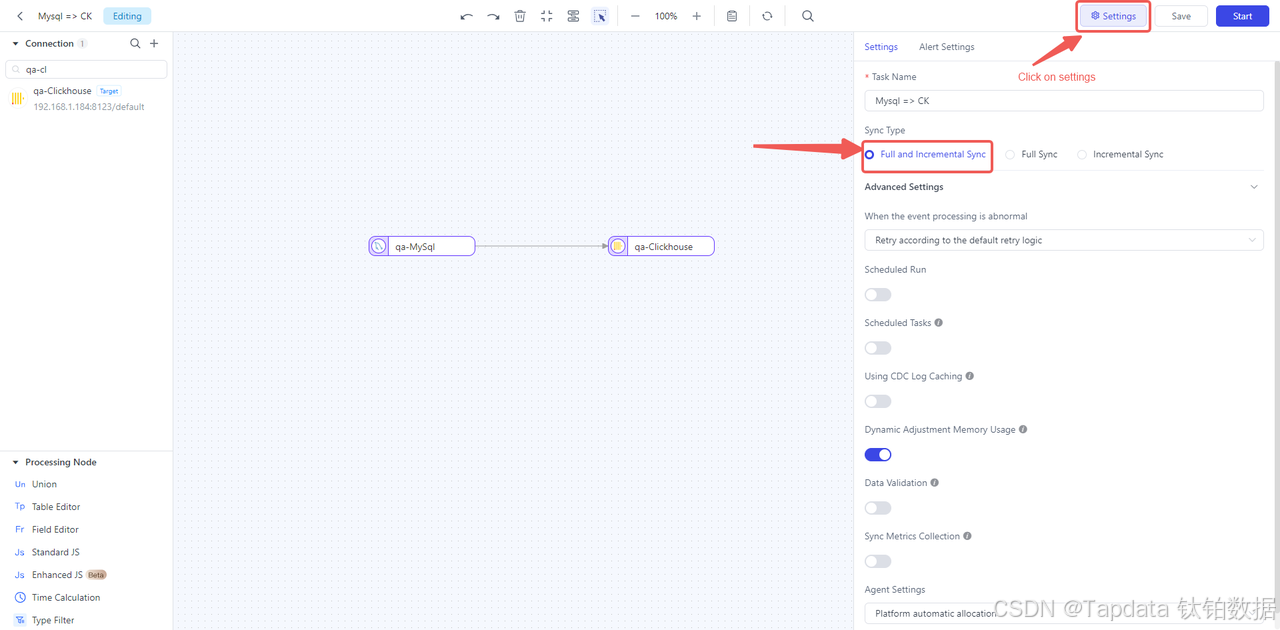Click the MySQL icon on qa-MySql node
Image resolution: width=1280 pixels, height=630 pixels.
378,246
